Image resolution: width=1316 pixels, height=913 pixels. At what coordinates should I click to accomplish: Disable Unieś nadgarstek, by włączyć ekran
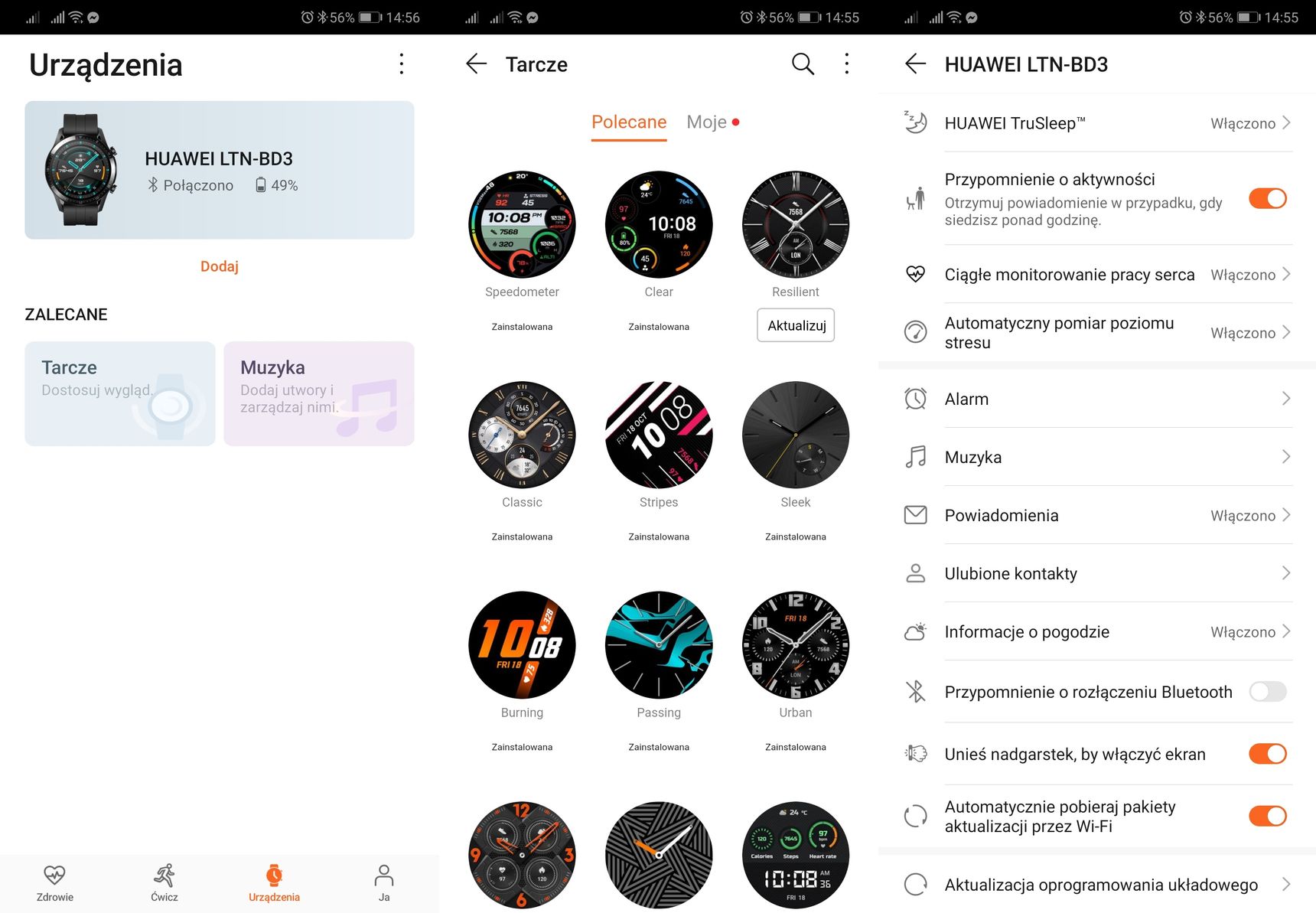tap(1267, 754)
